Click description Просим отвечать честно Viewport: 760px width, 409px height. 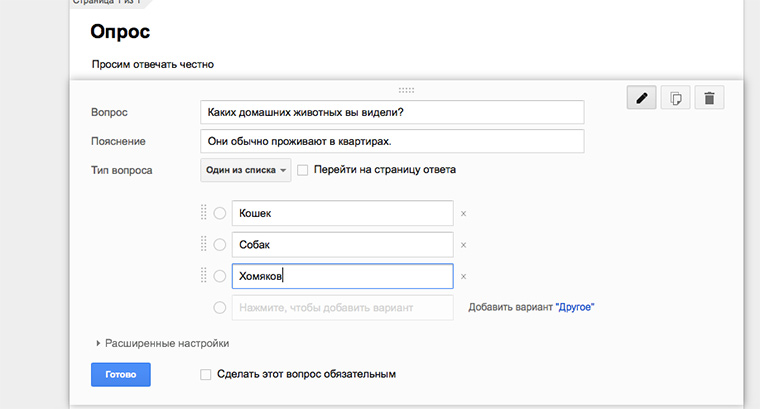tap(153, 64)
